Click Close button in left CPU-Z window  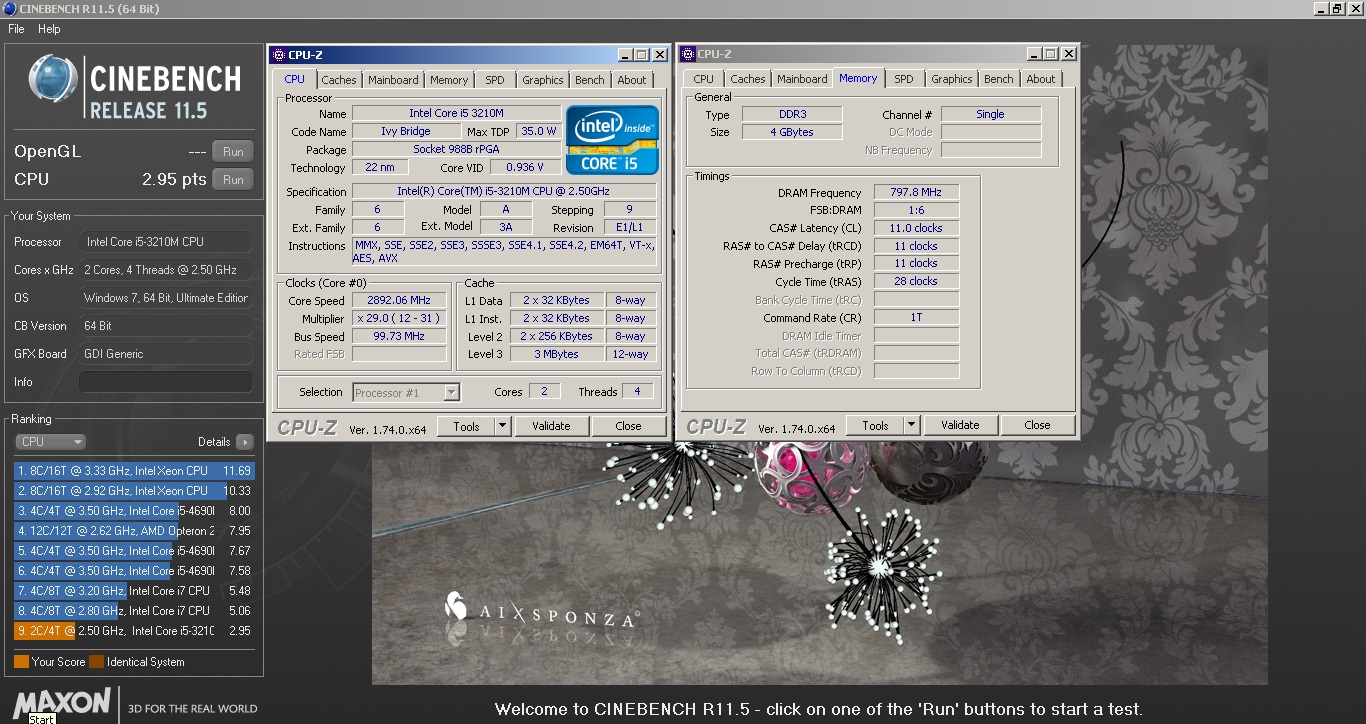[x=628, y=426]
